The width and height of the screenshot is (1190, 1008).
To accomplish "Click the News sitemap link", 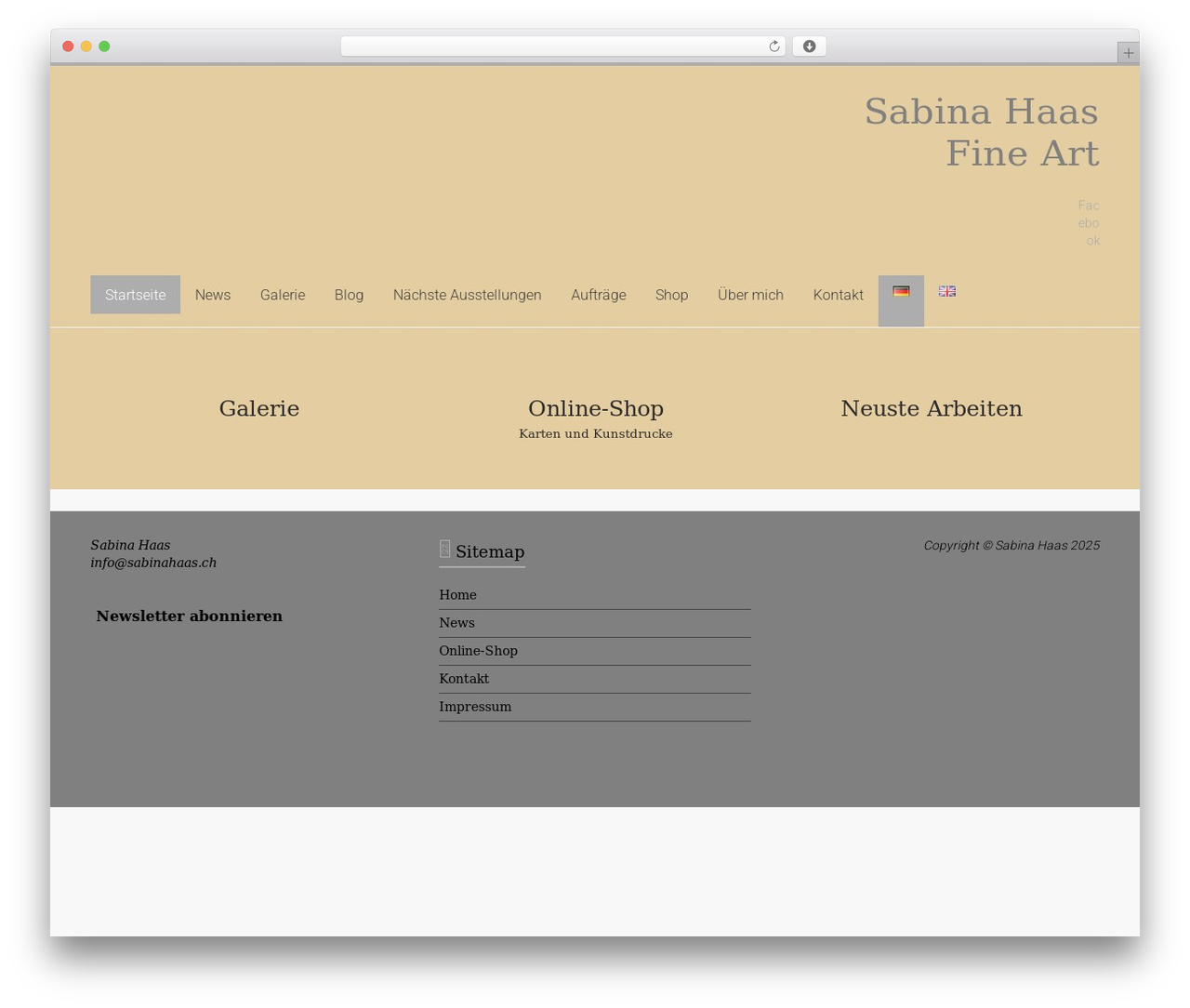I will point(456,623).
